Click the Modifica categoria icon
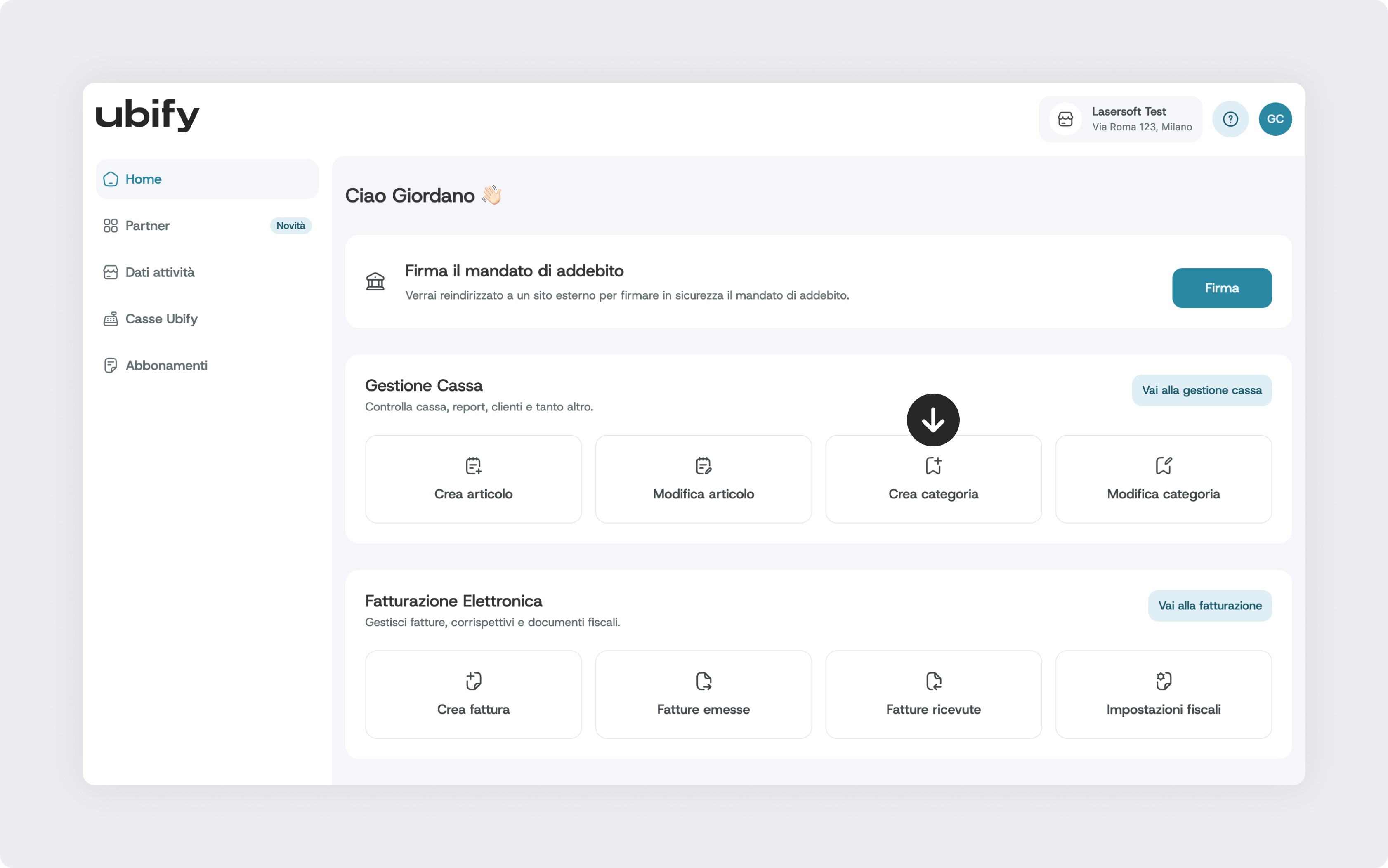Screen dimensions: 1388x868 tap(1164, 466)
